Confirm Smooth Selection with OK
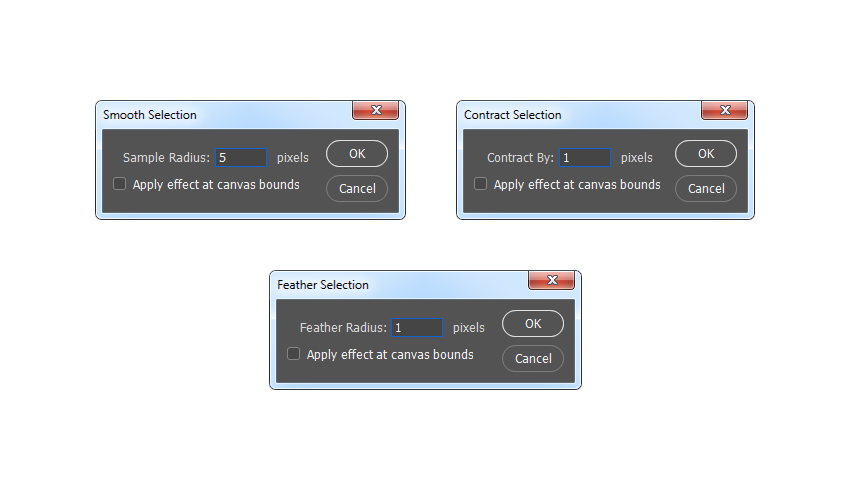850x490 pixels. (x=357, y=154)
